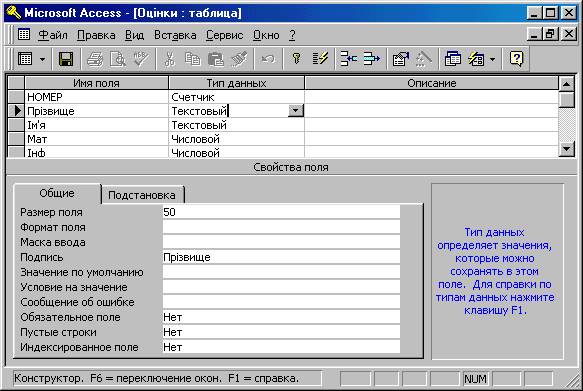Screen dimensions: 583x391
Task: Click the Database Window icon
Action: 452,59
